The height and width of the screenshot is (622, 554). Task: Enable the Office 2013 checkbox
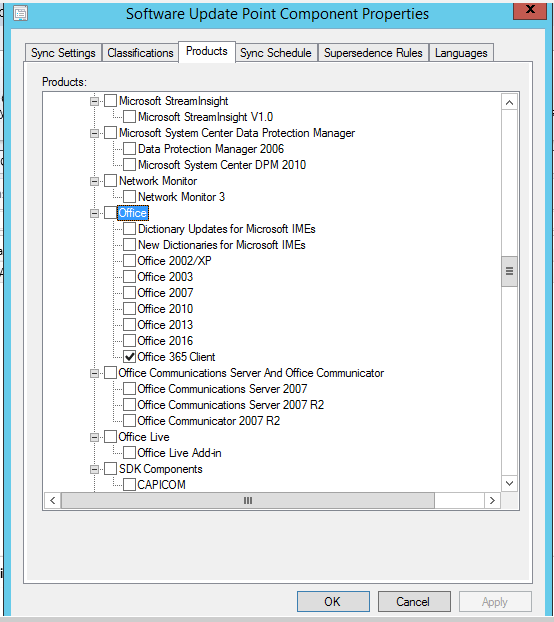(129, 324)
